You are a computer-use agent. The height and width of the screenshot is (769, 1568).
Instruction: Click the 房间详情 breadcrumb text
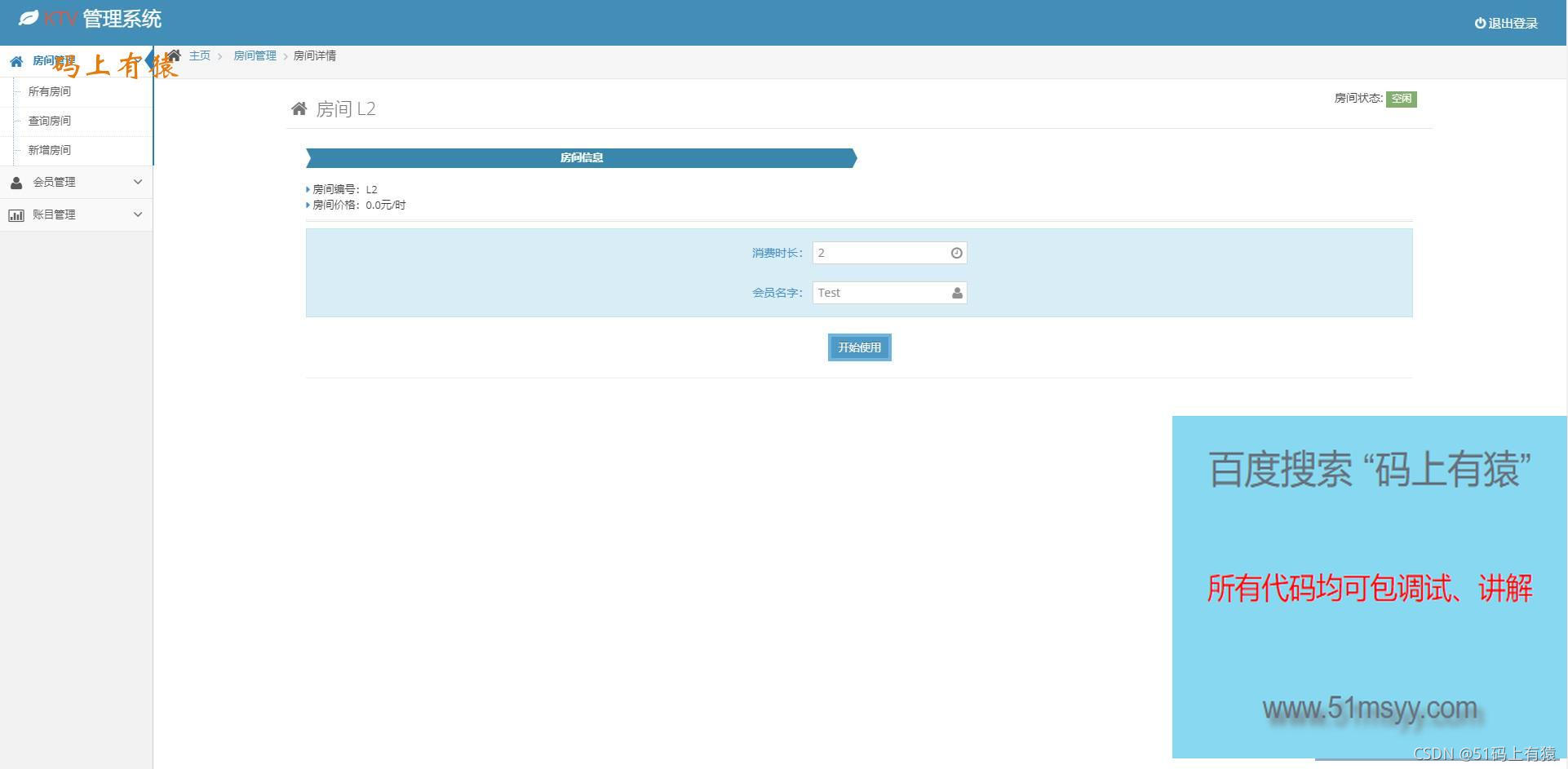(315, 55)
